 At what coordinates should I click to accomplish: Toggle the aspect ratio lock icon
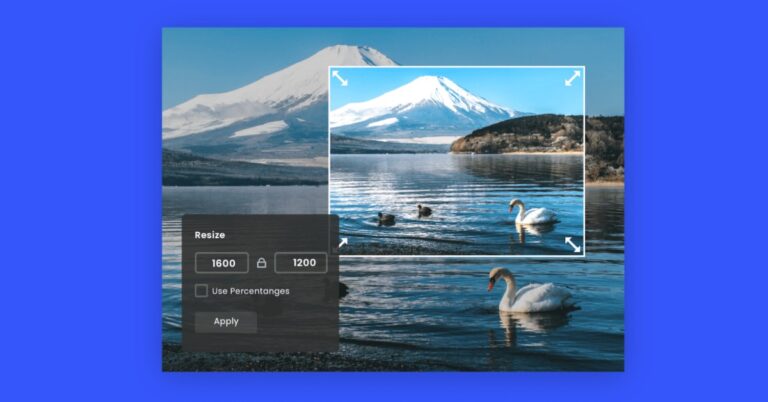click(261, 263)
